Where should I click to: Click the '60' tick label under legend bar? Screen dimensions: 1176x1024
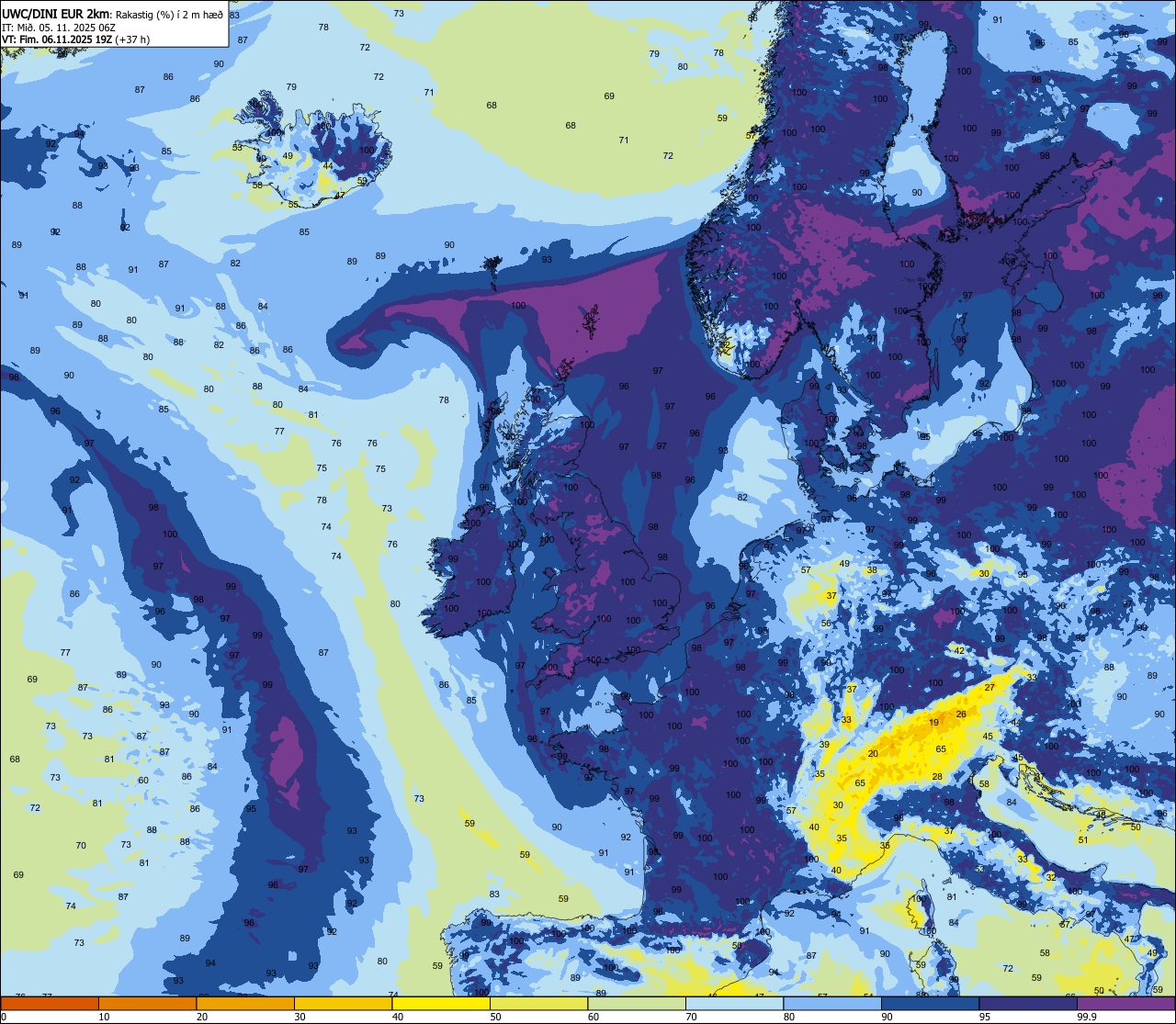tap(594, 1017)
